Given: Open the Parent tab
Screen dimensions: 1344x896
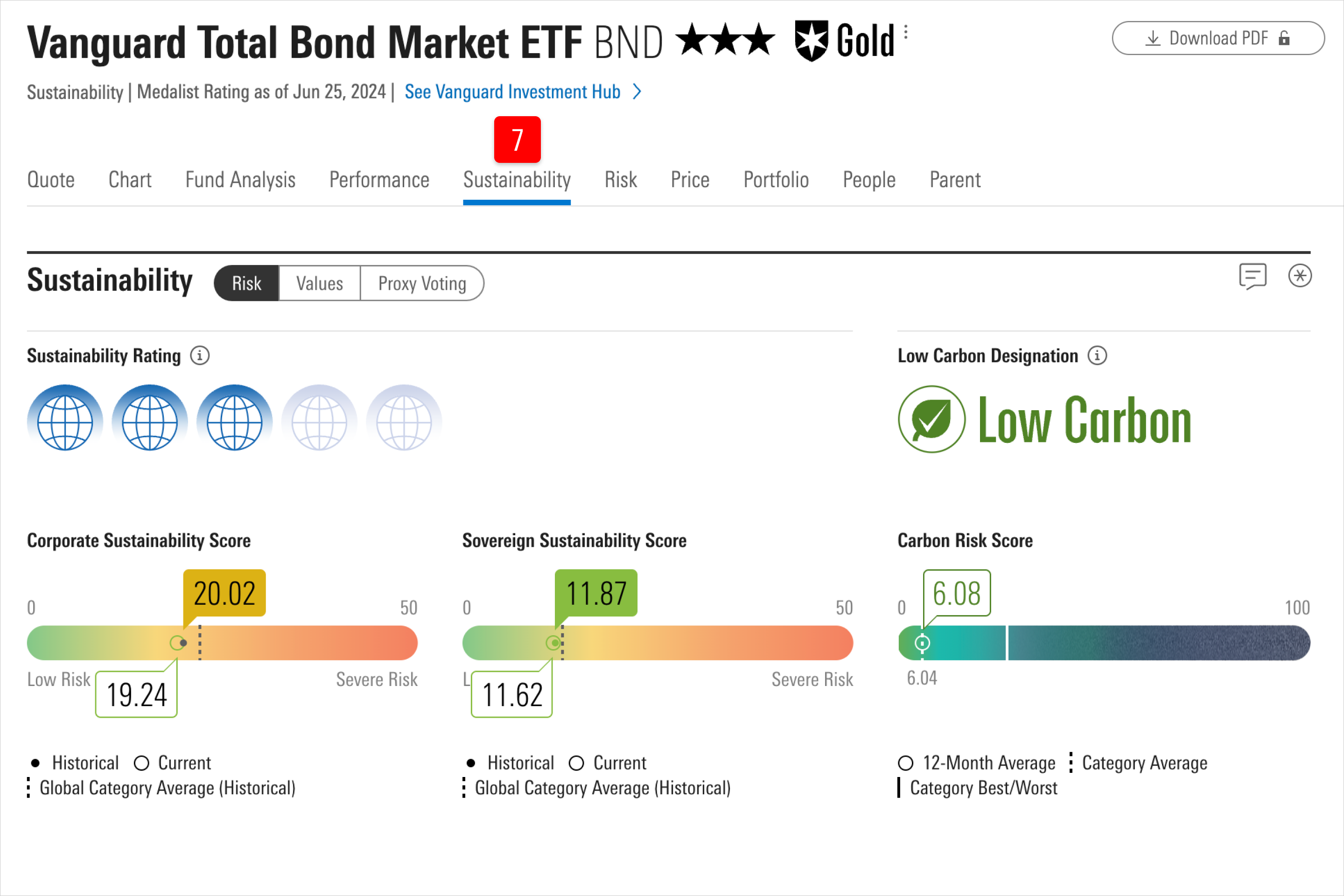Looking at the screenshot, I should (955, 180).
